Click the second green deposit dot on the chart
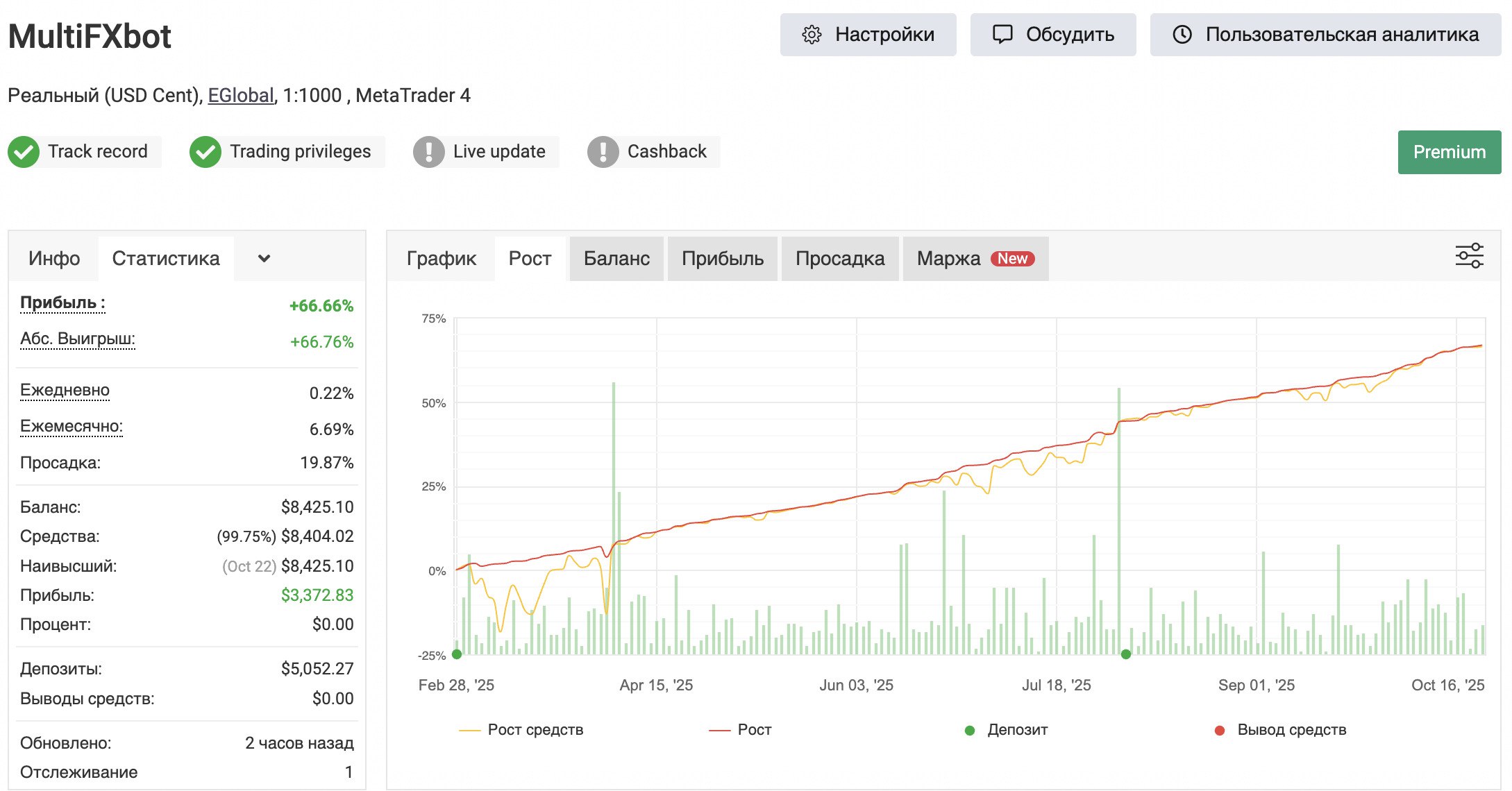 [1126, 654]
